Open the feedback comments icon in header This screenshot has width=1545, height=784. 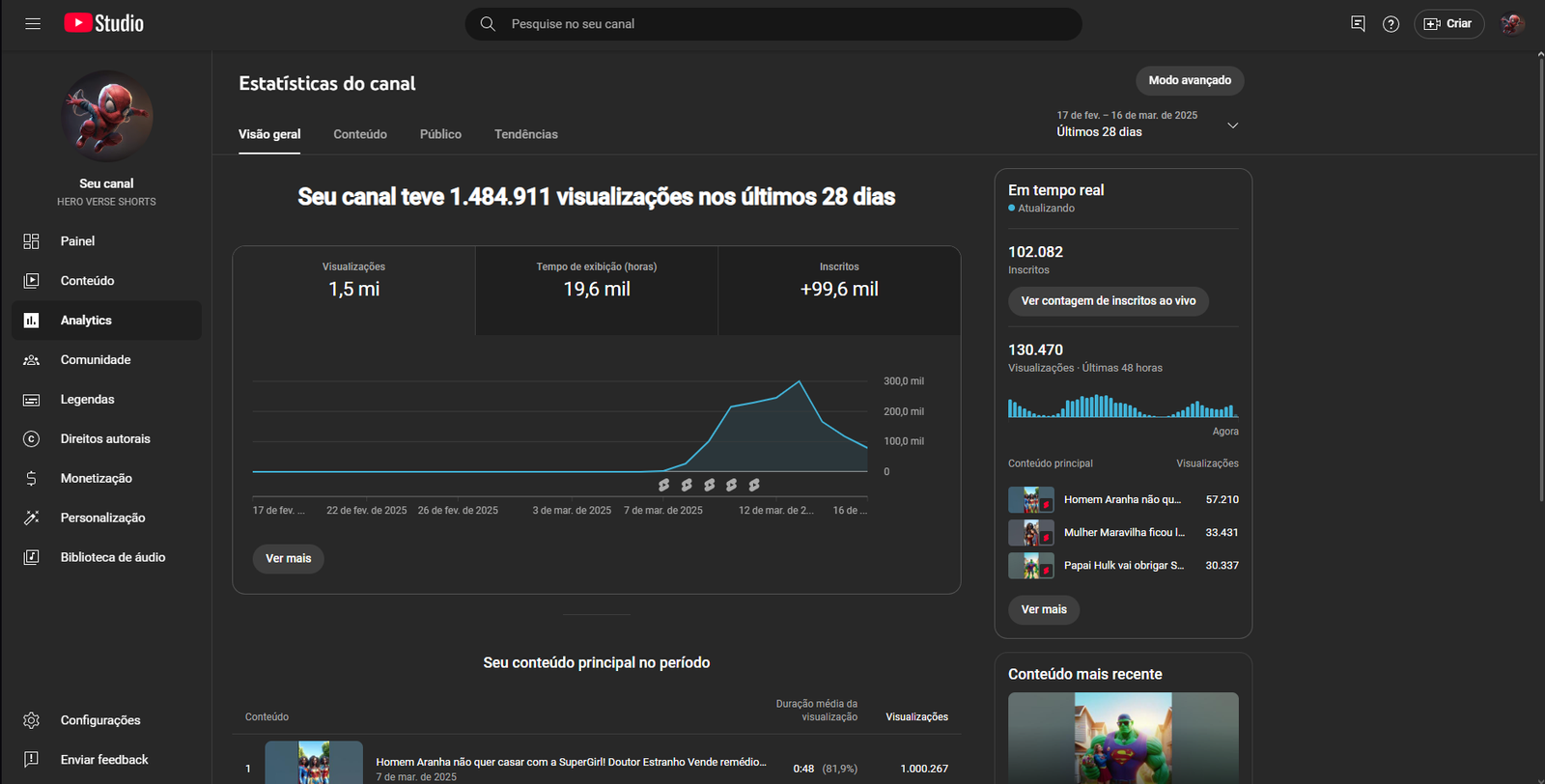click(x=1358, y=24)
